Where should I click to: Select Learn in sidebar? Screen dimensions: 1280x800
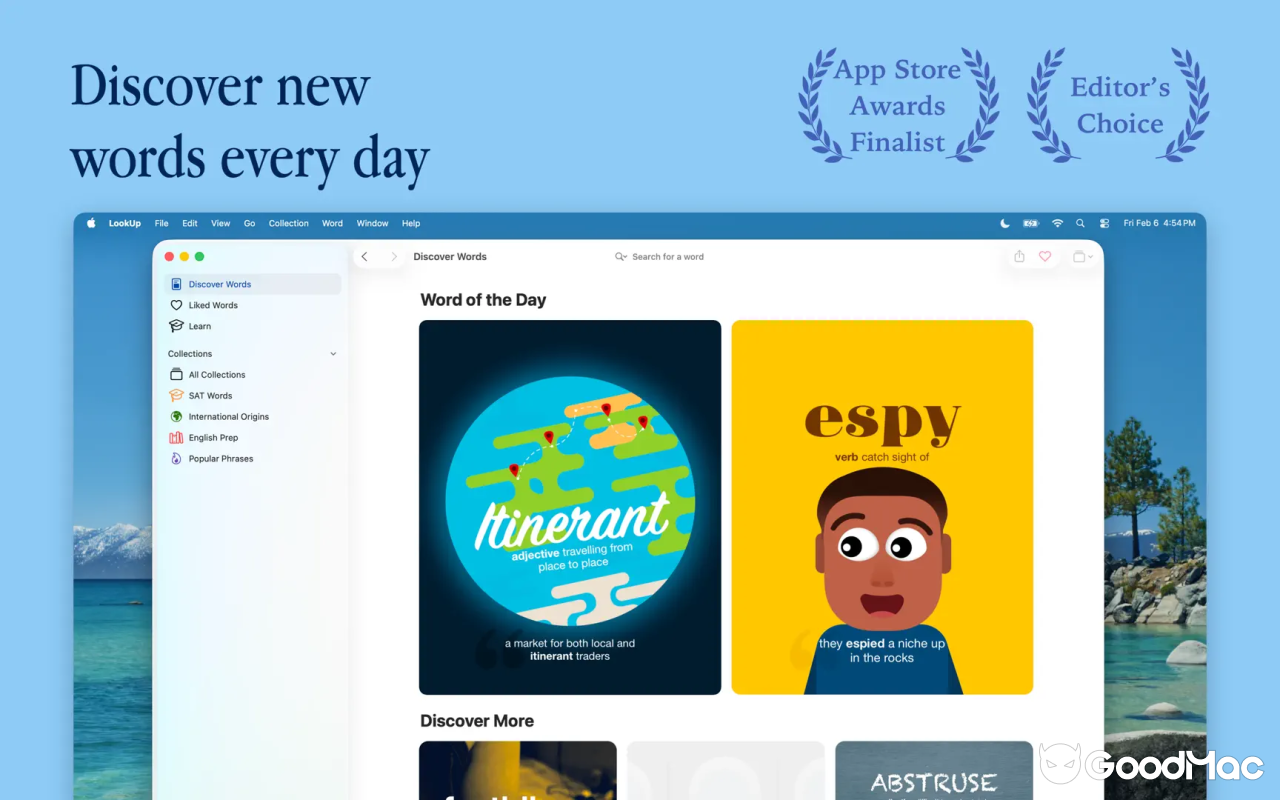click(253, 326)
